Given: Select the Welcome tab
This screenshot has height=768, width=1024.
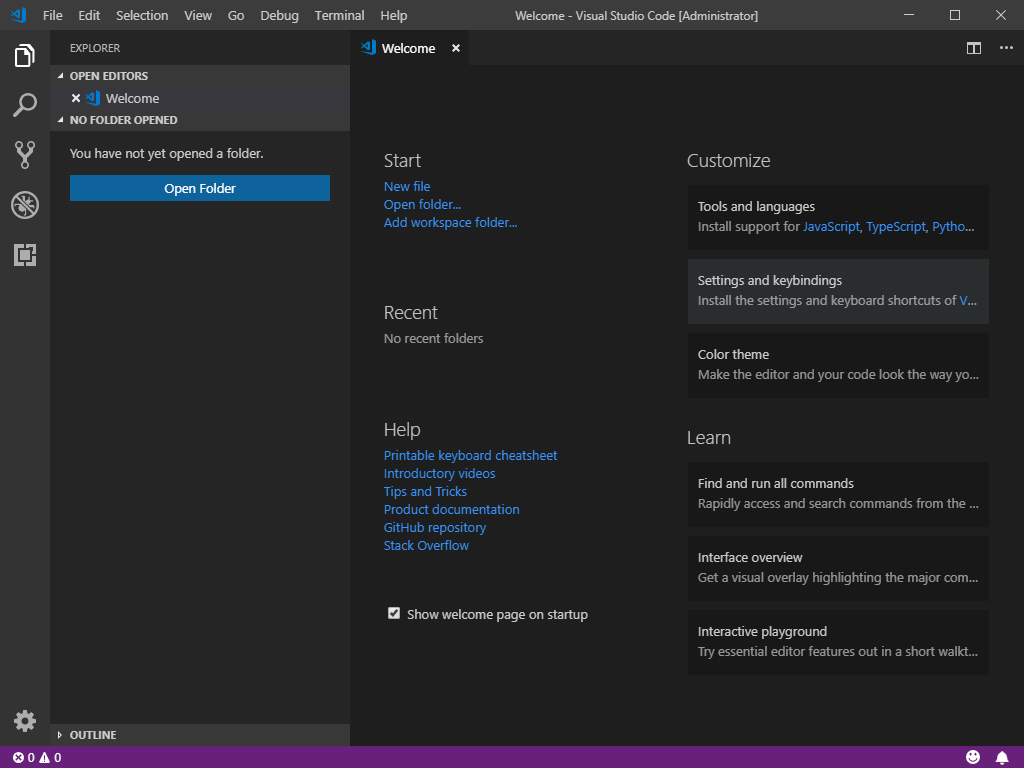Looking at the screenshot, I should (x=410, y=47).
